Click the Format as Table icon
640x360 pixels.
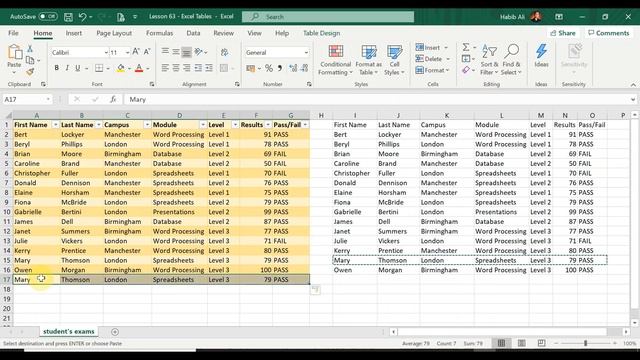[369, 52]
